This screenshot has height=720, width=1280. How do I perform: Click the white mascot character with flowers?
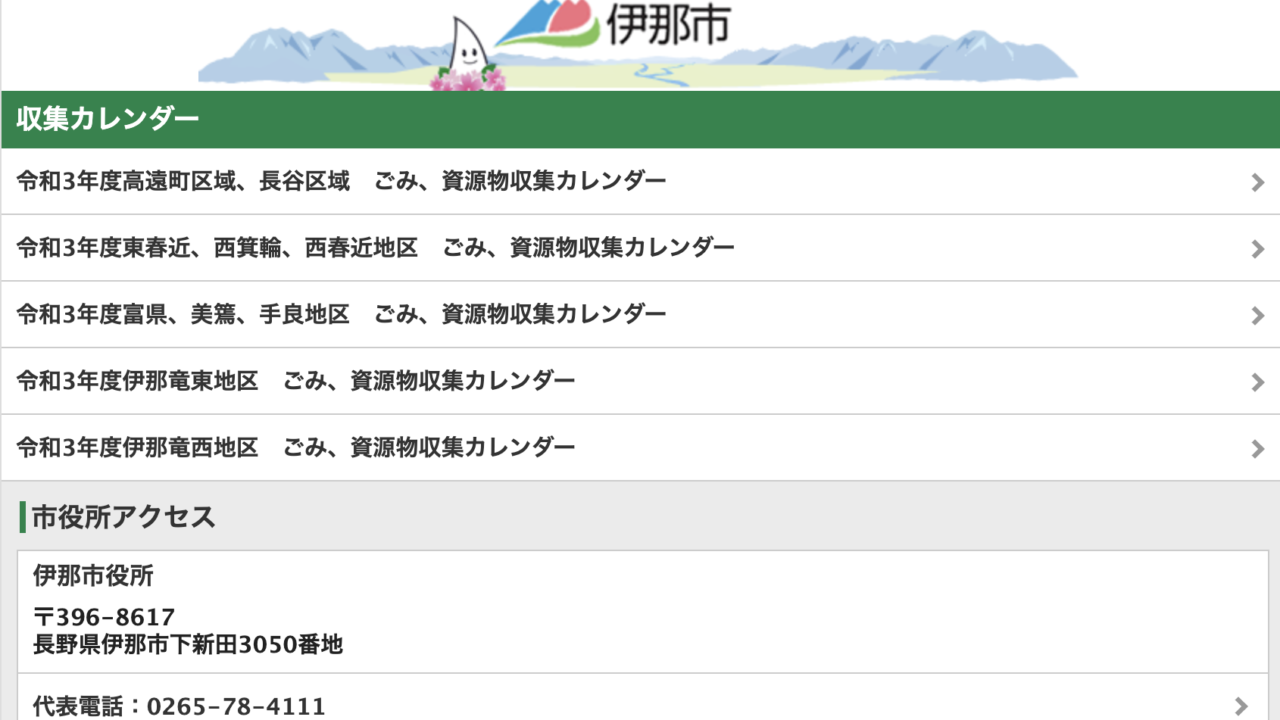click(x=468, y=55)
